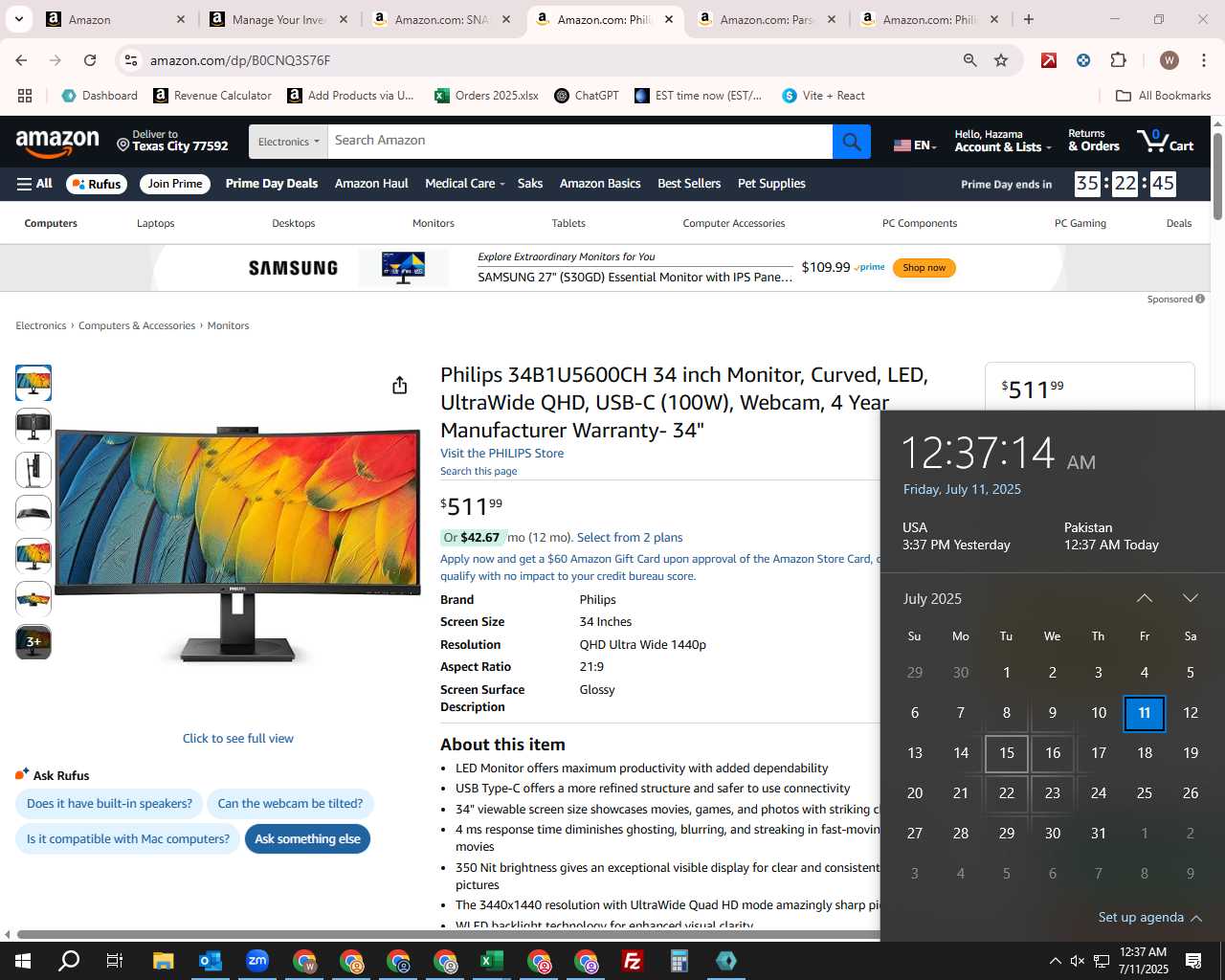Go to next month in calendar
Screen dimensions: 1225x980
[1191, 598]
